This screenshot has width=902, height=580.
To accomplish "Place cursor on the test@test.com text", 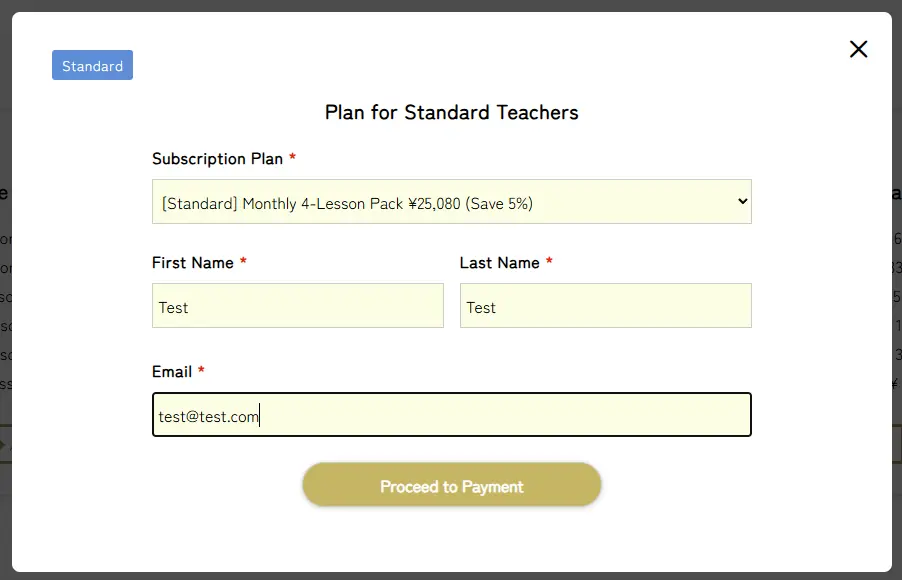I will coord(208,417).
